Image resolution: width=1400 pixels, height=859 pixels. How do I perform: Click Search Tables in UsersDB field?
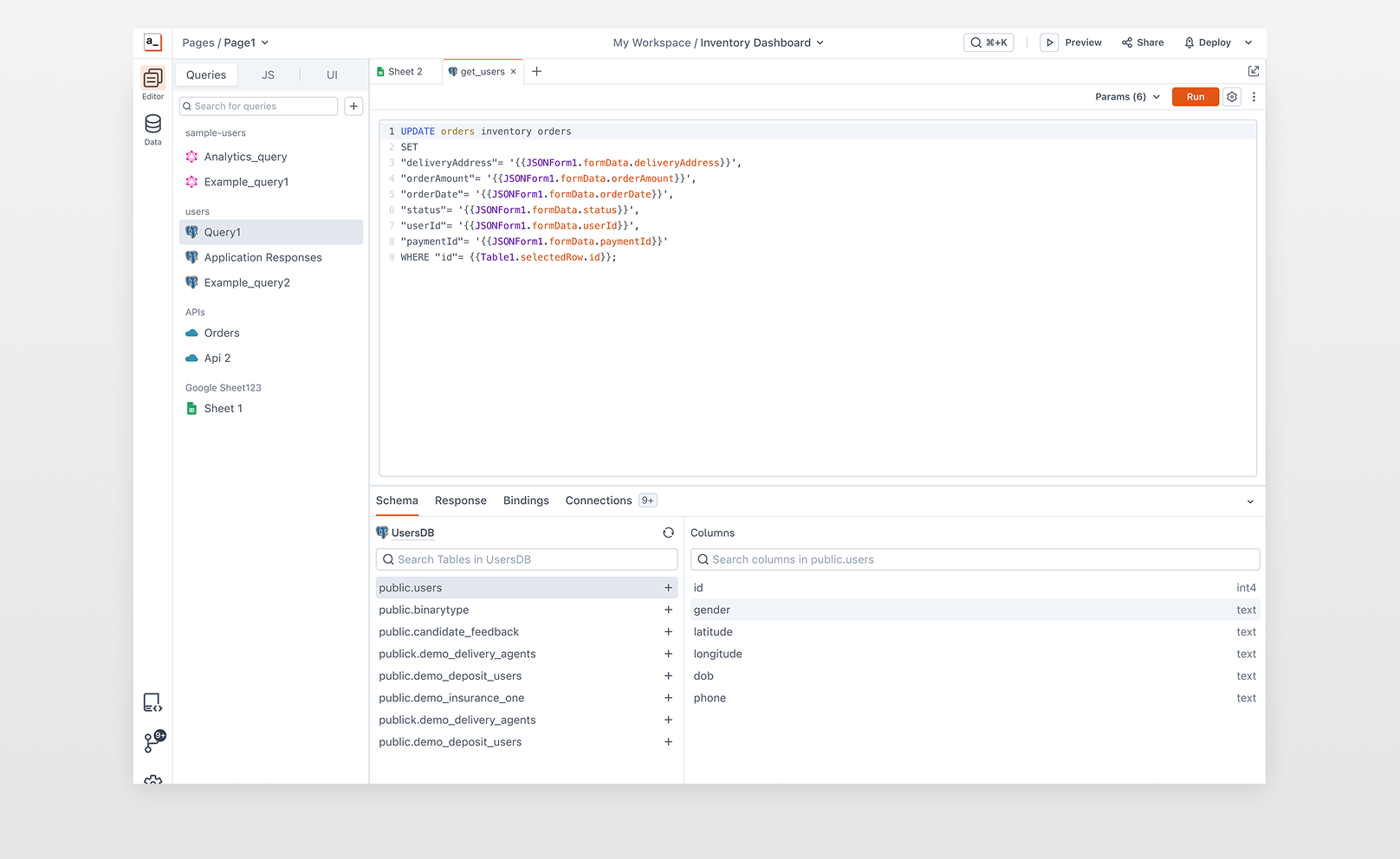tap(527, 559)
